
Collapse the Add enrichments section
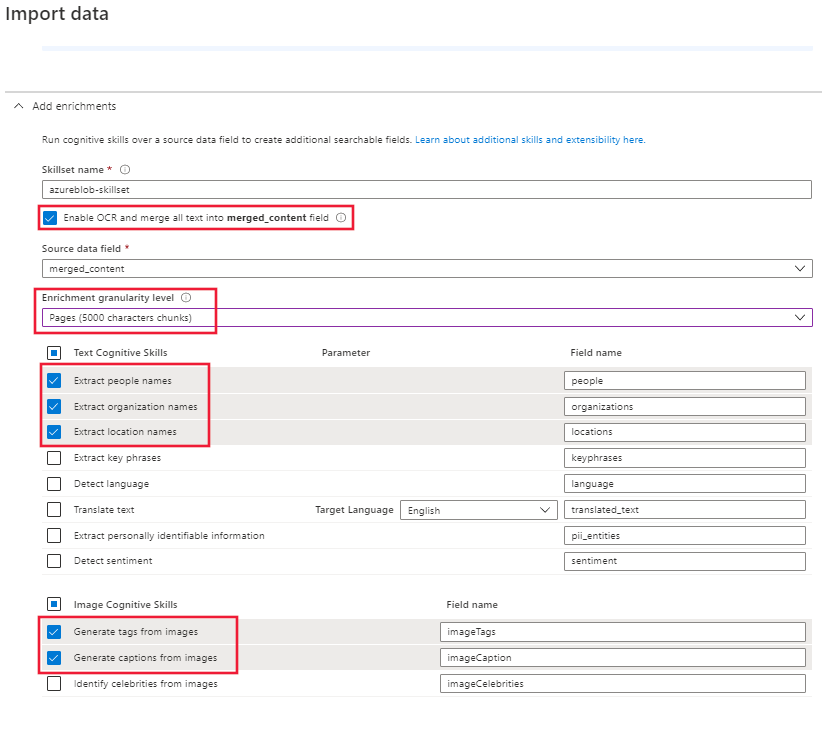[18, 106]
